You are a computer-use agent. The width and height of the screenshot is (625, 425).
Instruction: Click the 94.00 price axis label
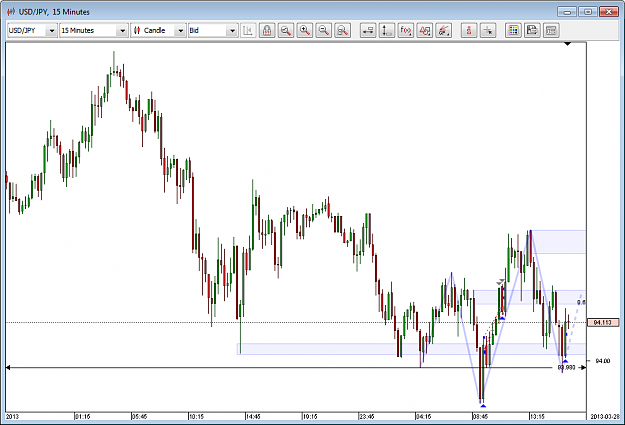(x=602, y=361)
